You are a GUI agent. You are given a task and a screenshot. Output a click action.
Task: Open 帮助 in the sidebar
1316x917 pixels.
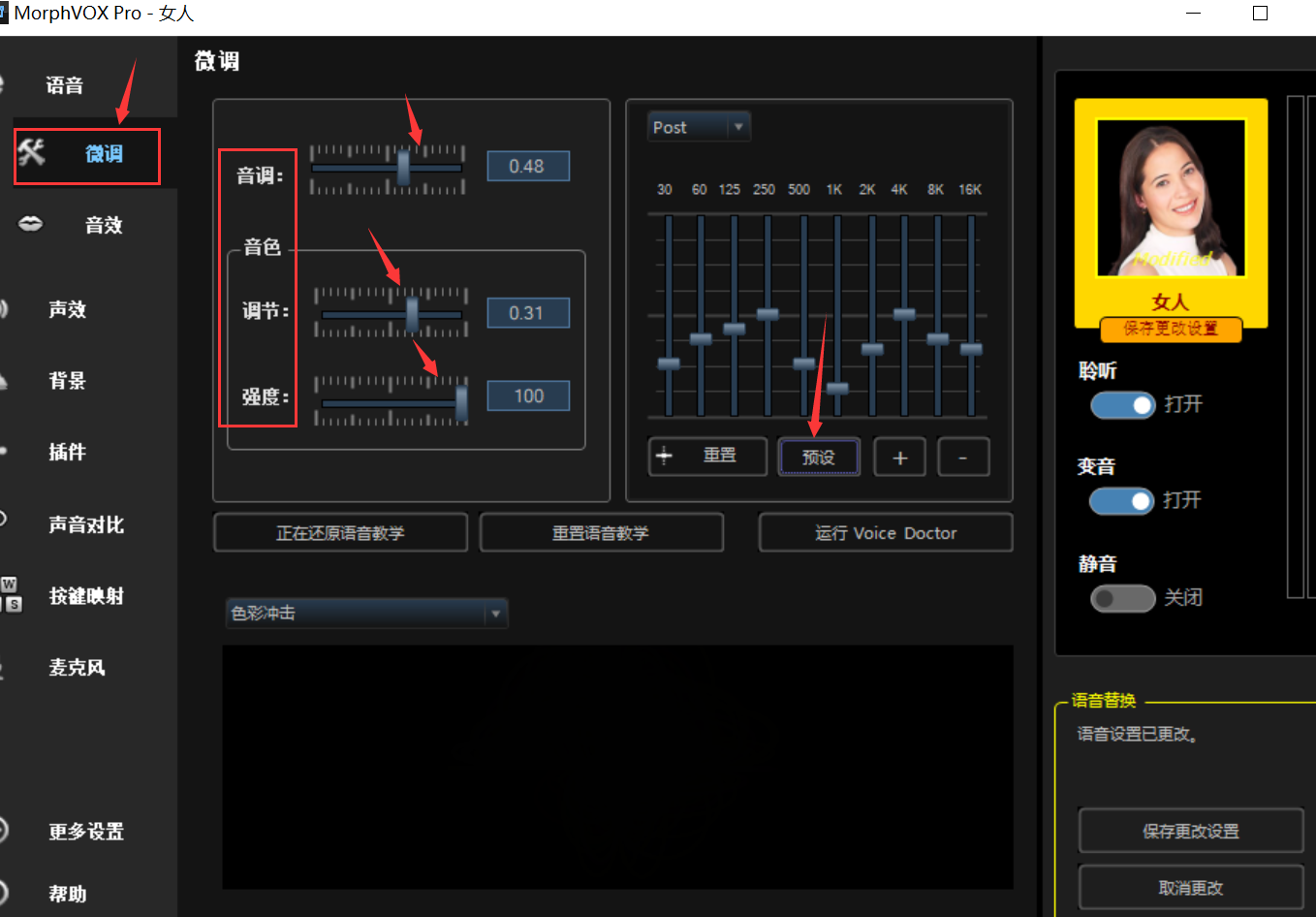[68, 894]
